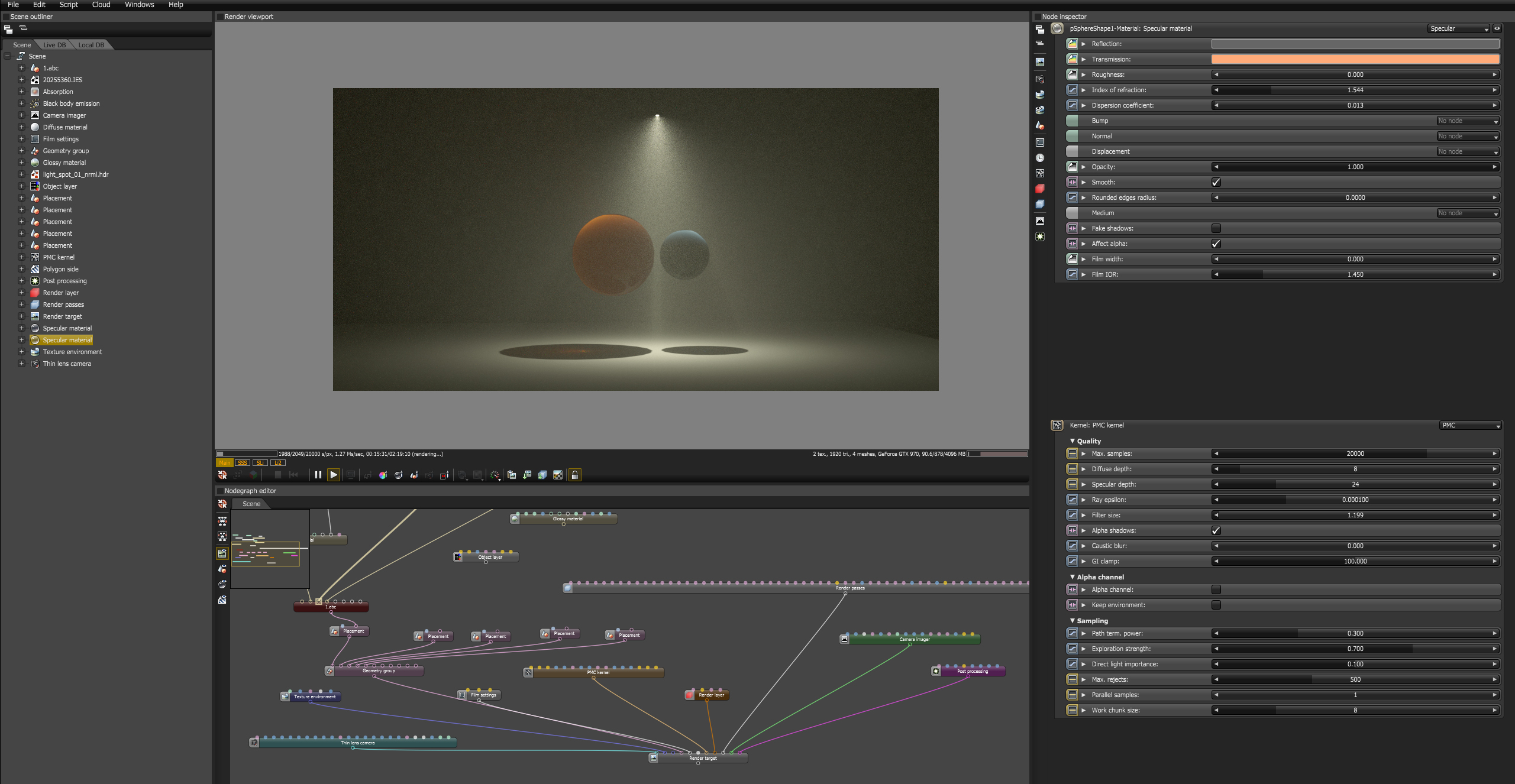Open the PMC kernel type dropdown

click(1470, 425)
